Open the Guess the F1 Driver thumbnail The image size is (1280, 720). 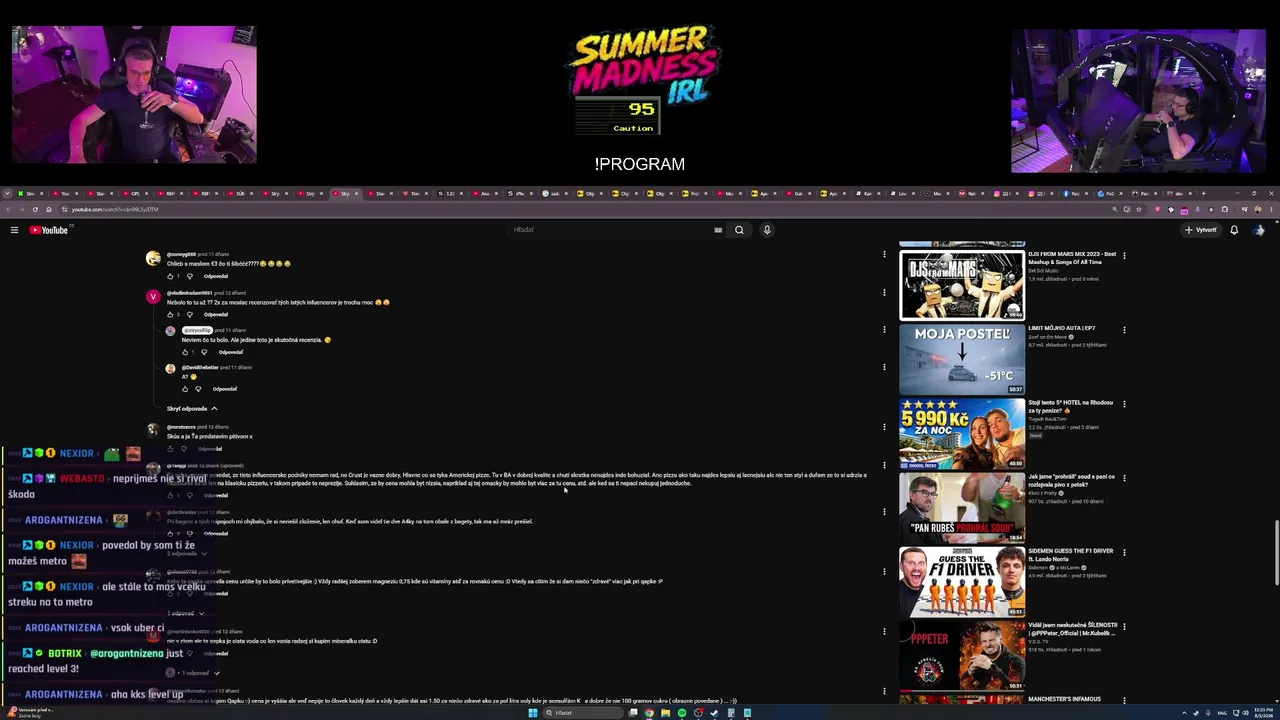click(962, 582)
